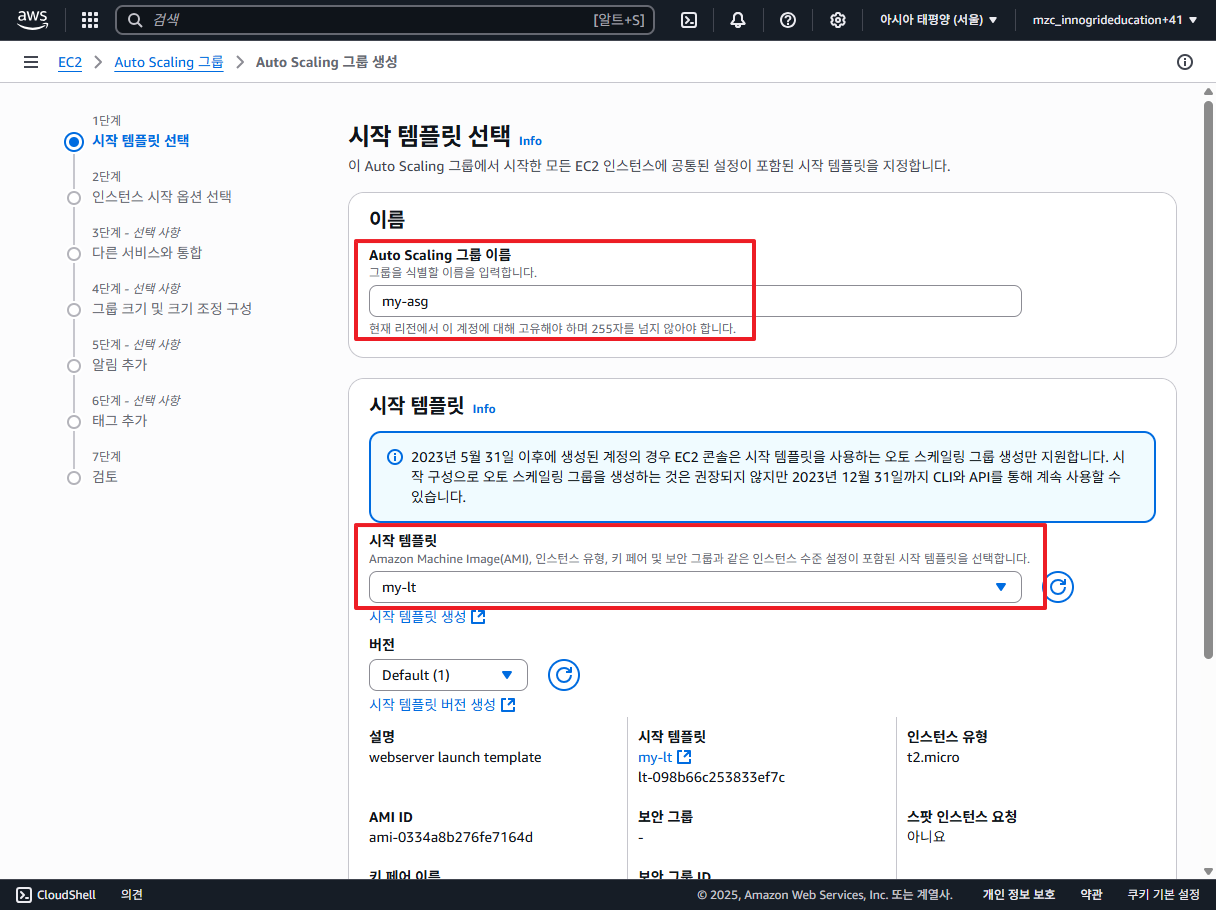Refresh the launch template list
Image resolution: width=1216 pixels, height=910 pixels.
(1058, 587)
